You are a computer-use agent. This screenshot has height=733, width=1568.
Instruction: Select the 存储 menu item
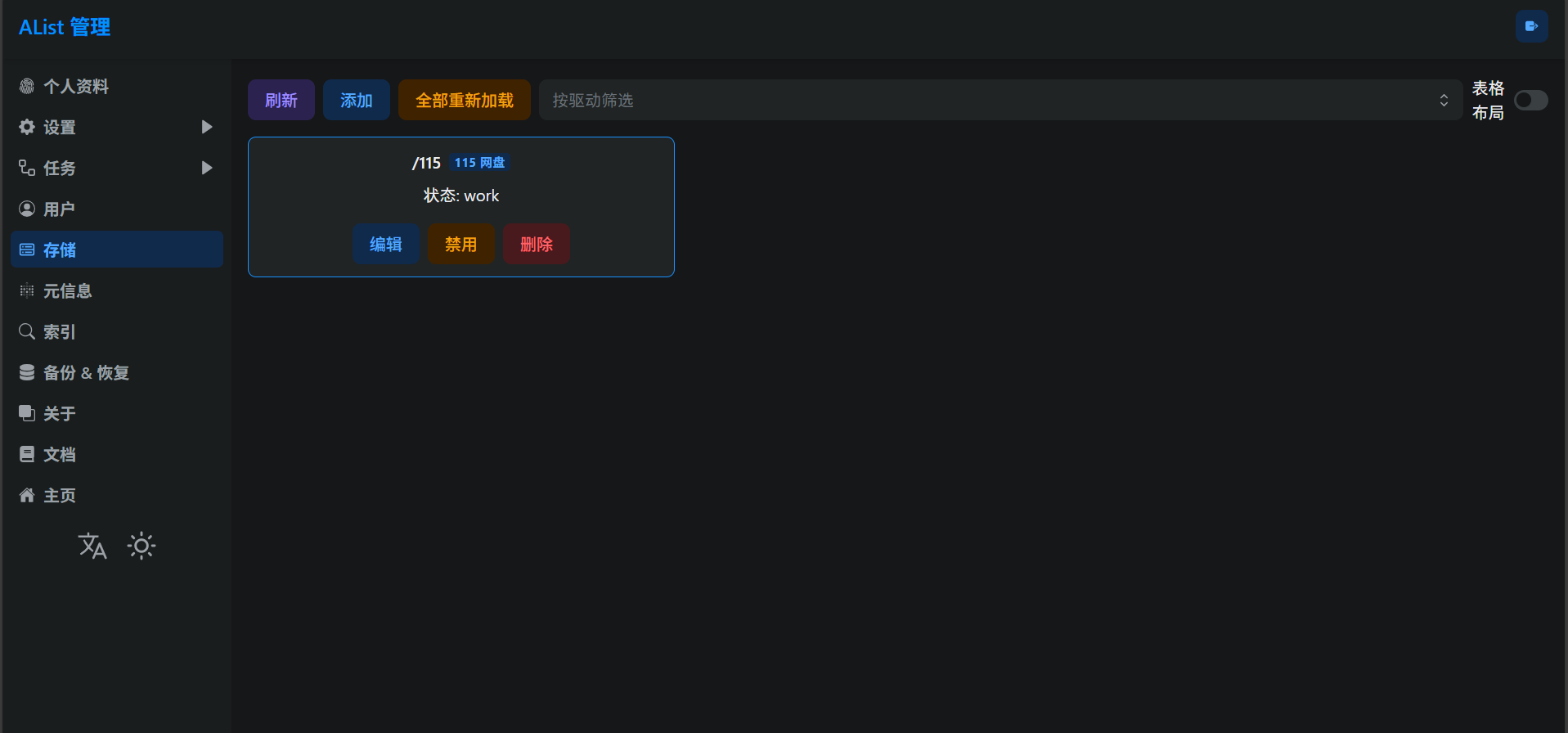[x=117, y=250]
